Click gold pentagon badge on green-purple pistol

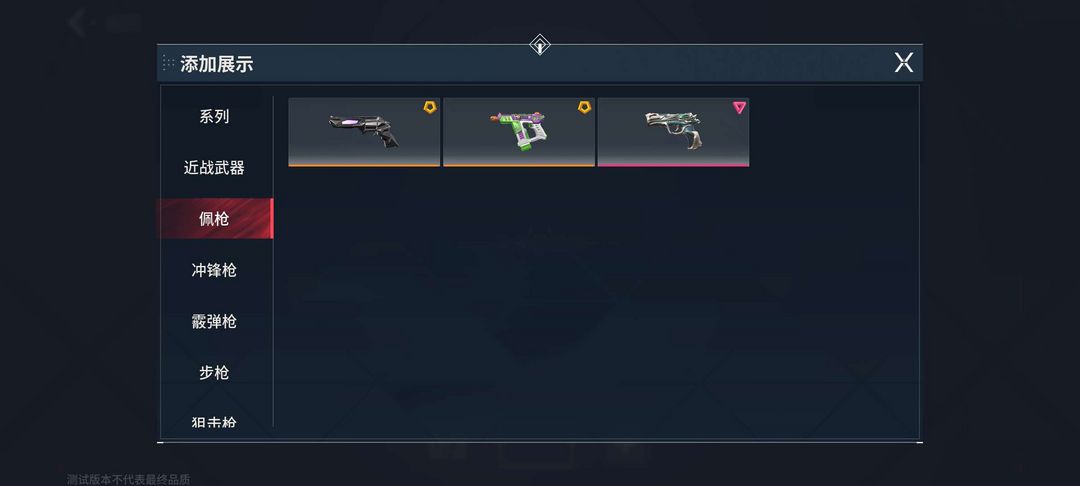click(x=584, y=107)
